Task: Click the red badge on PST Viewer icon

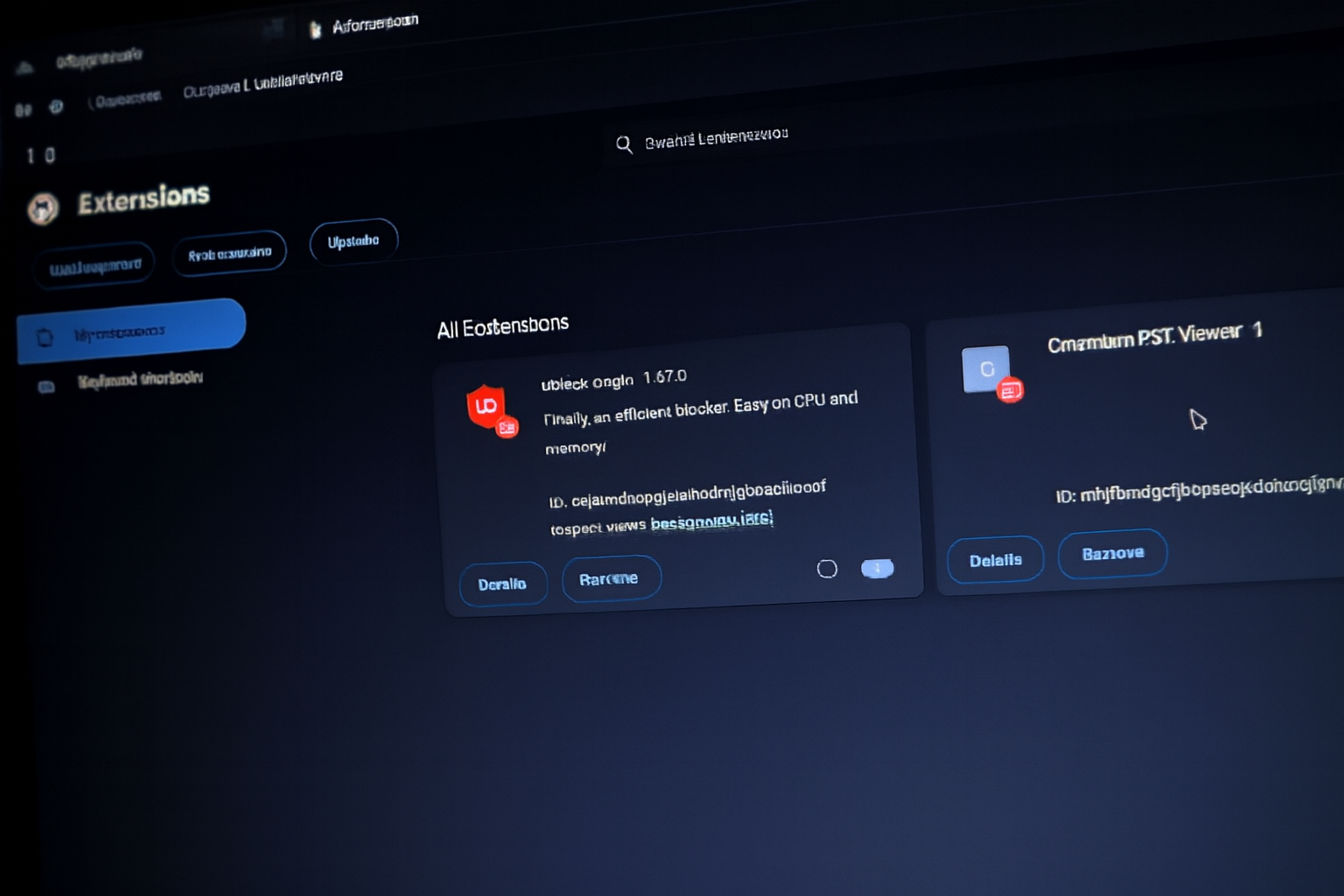Action: (x=1011, y=390)
